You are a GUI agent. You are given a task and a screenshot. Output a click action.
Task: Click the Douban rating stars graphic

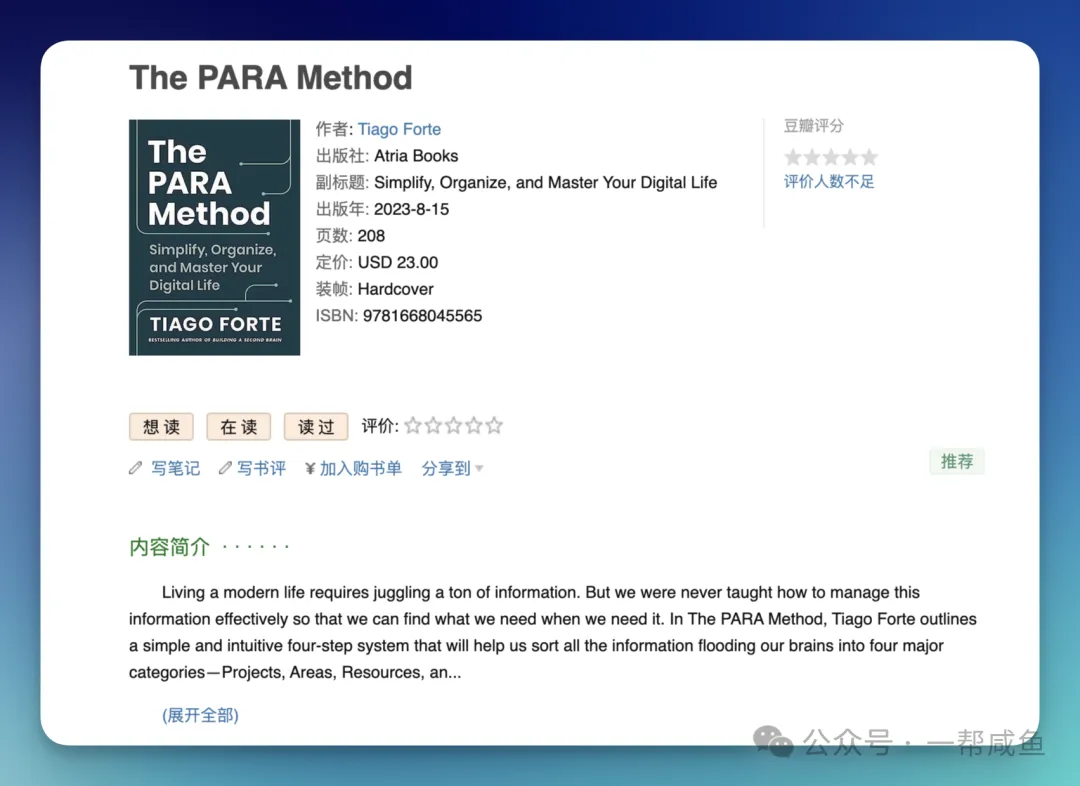click(x=831, y=157)
